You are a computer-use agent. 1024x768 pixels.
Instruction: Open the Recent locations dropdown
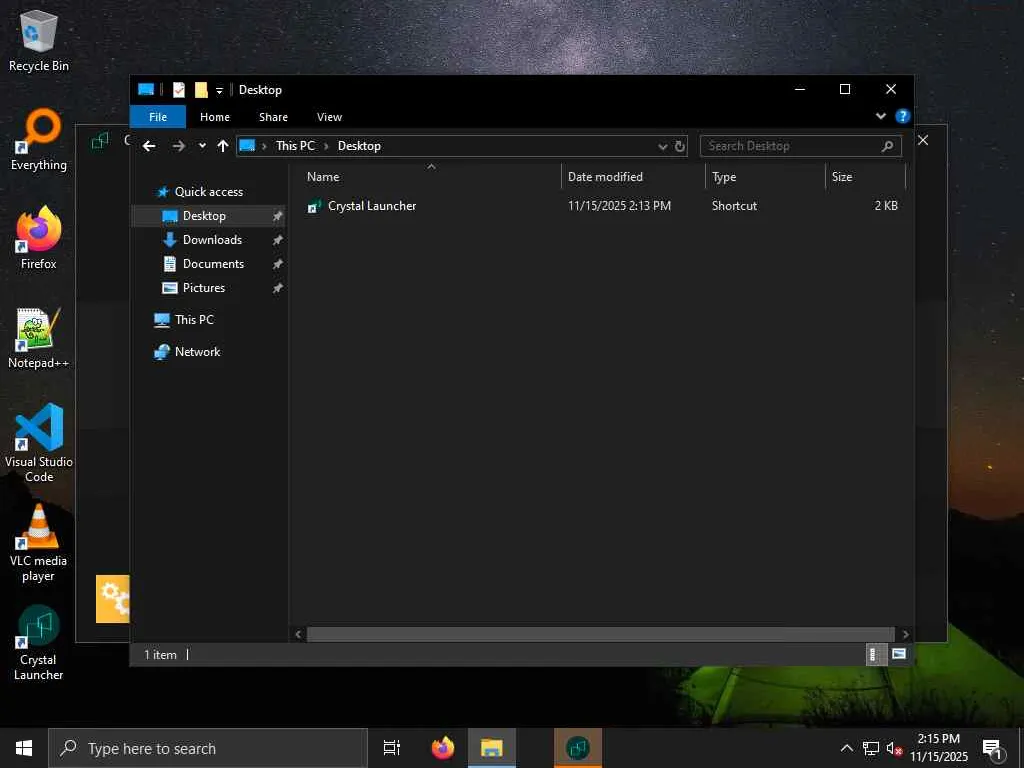click(x=202, y=146)
